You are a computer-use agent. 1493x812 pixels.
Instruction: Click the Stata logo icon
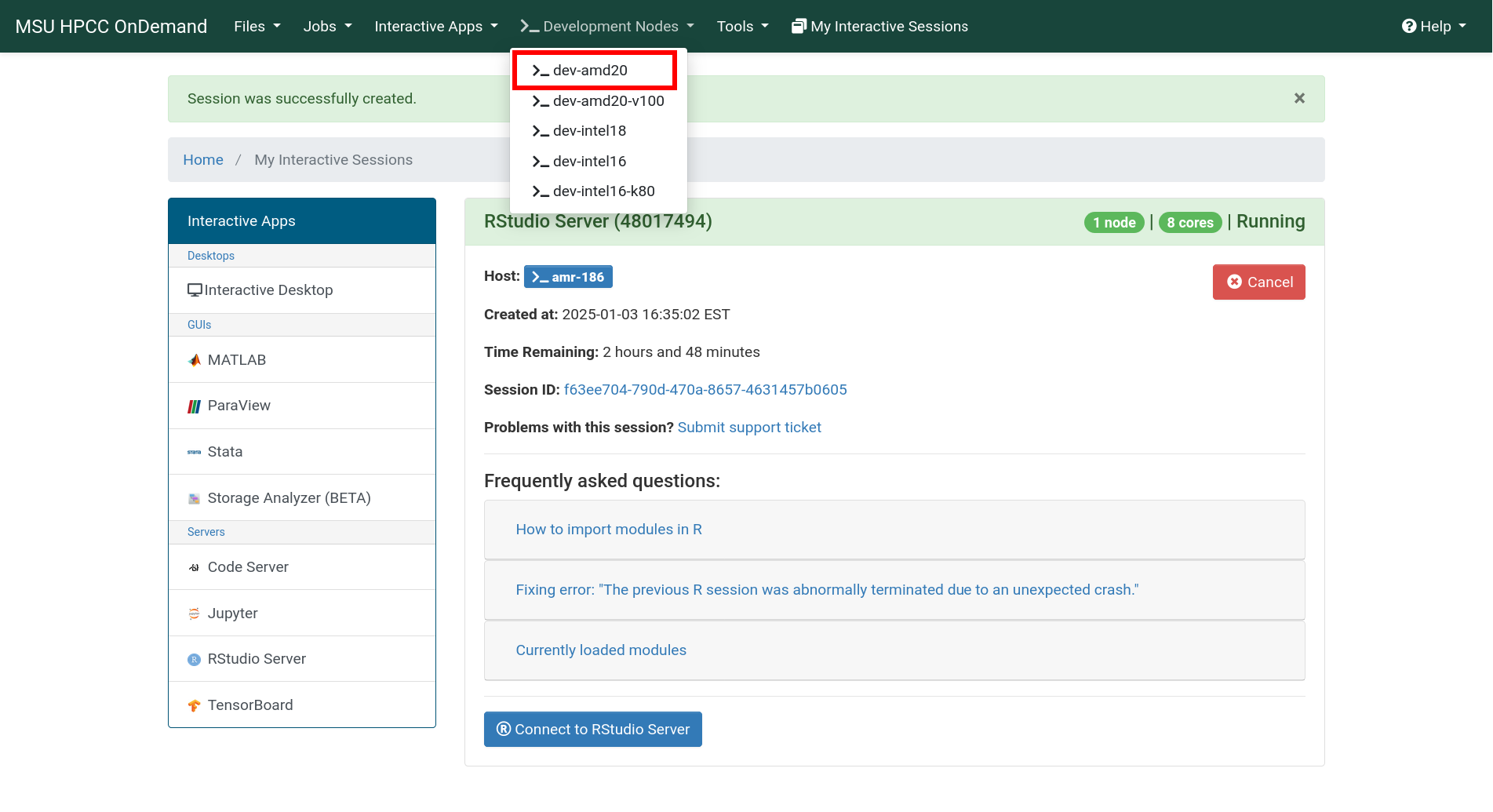pos(195,452)
